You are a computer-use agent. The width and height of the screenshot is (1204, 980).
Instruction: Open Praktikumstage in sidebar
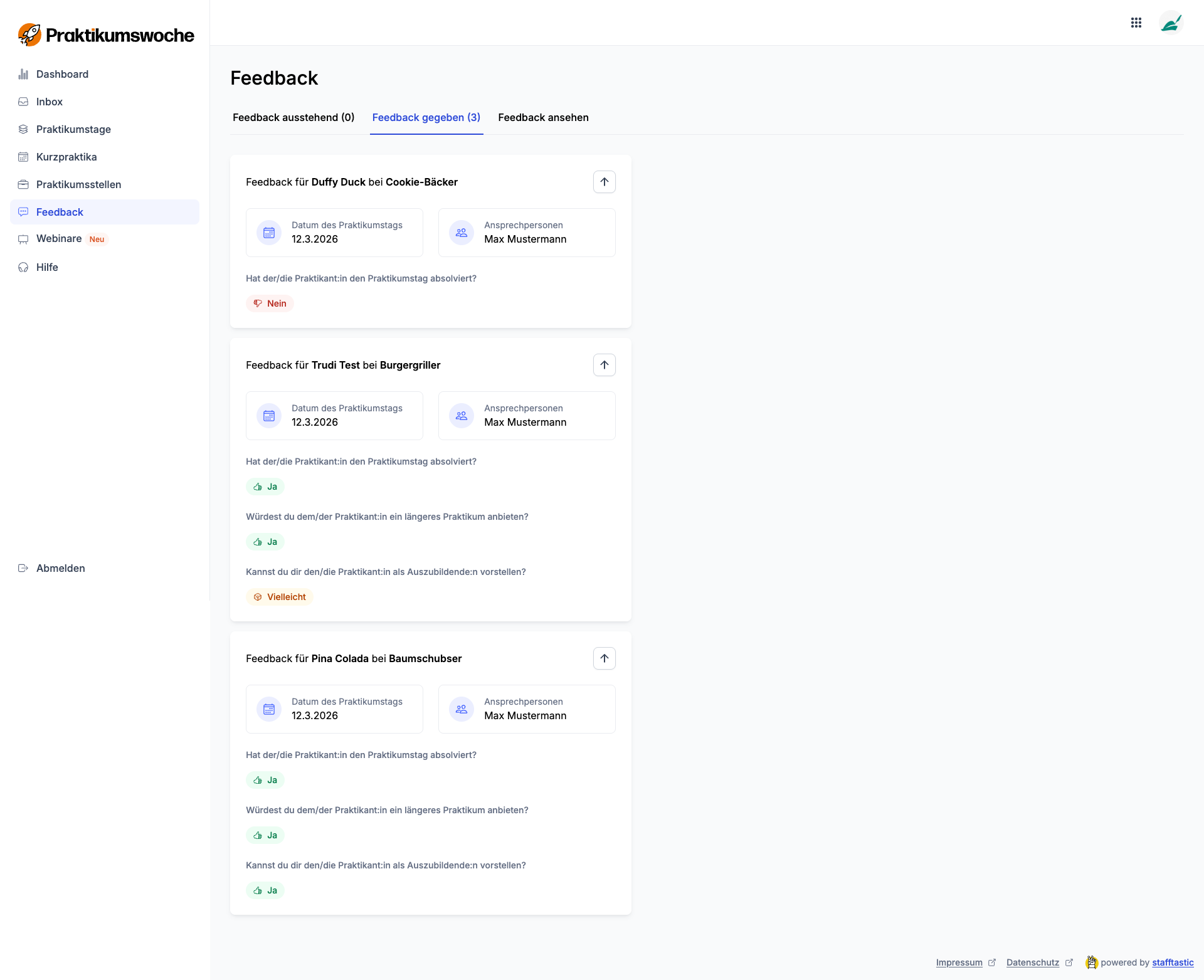[73, 129]
